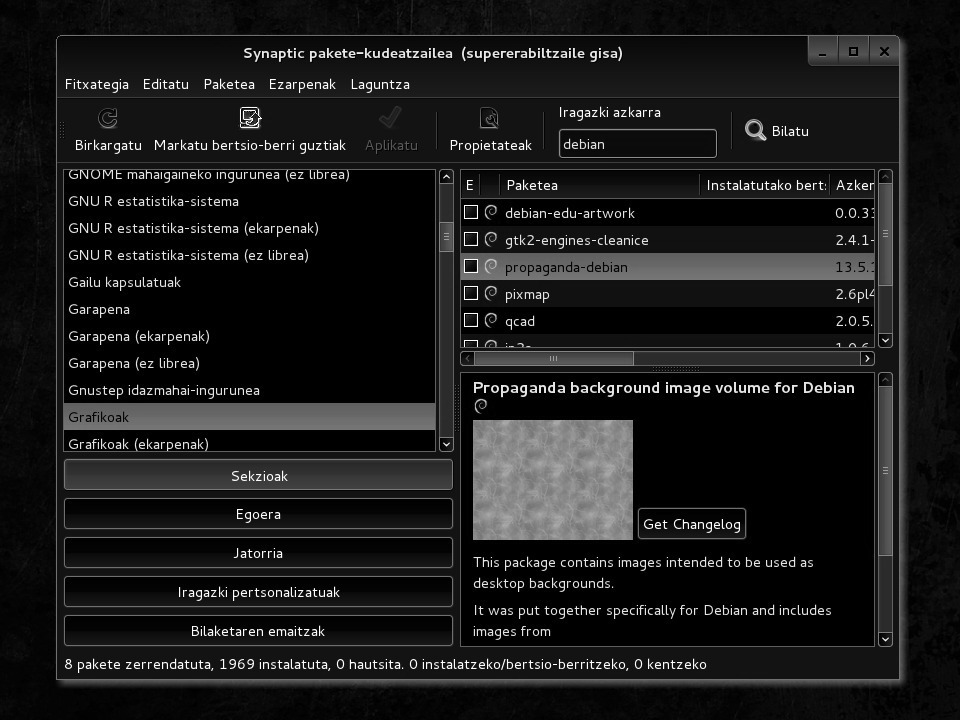This screenshot has width=960, height=720.
Task: Select Garapena (ekarpenak) section
Action: coord(249,336)
